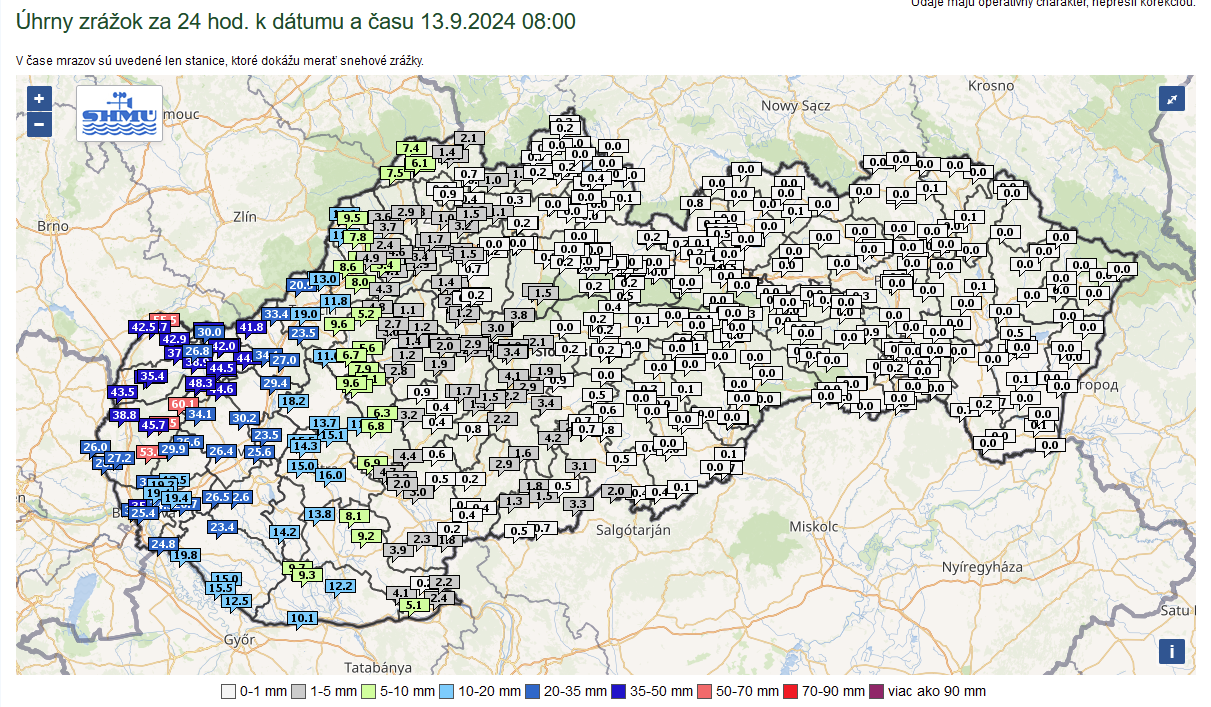
Task: Open the map info button
Action: [x=1171, y=652]
